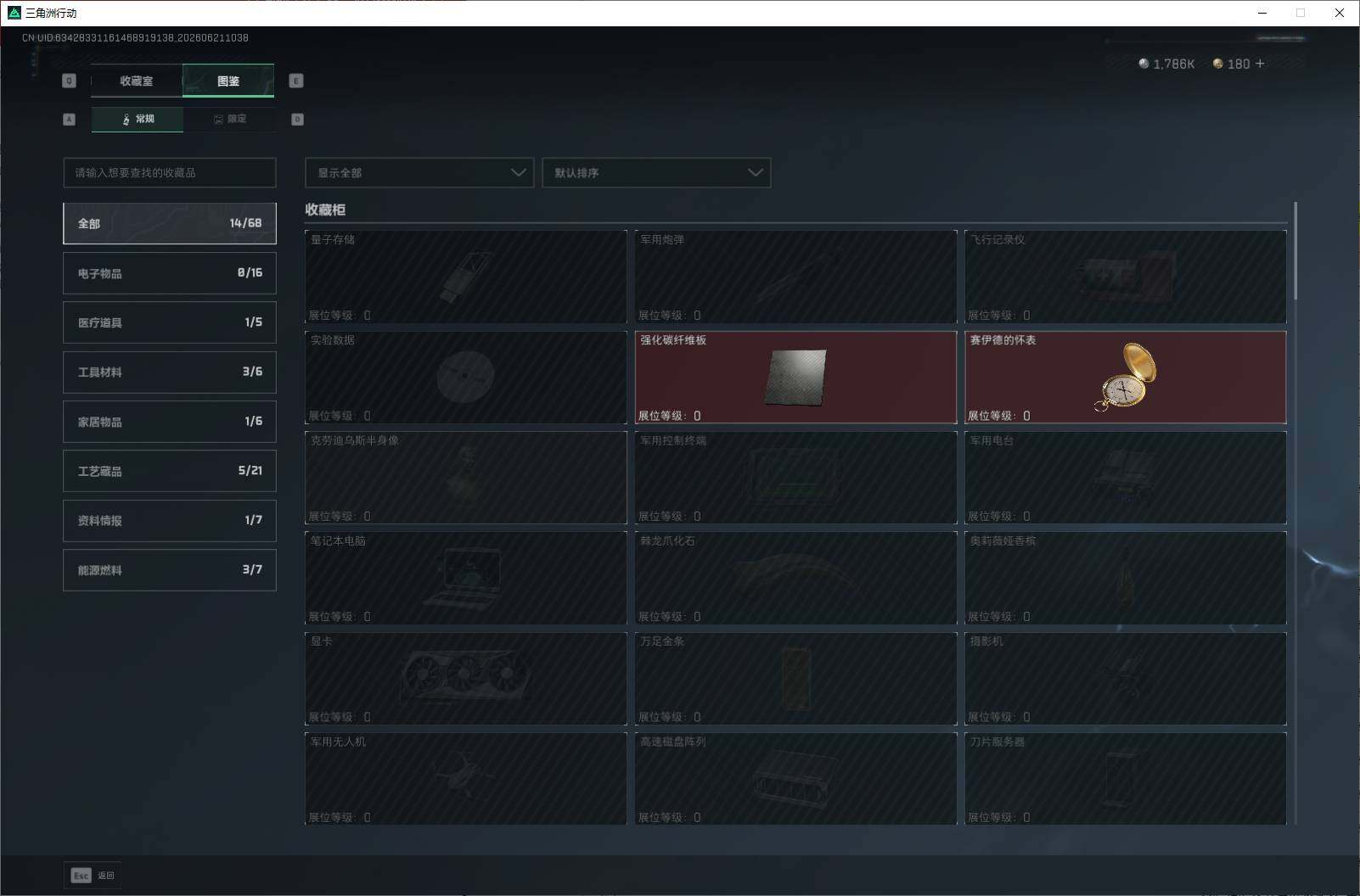This screenshot has height=896, width=1360.
Task: Click the E key hint icon
Action: coord(296,81)
